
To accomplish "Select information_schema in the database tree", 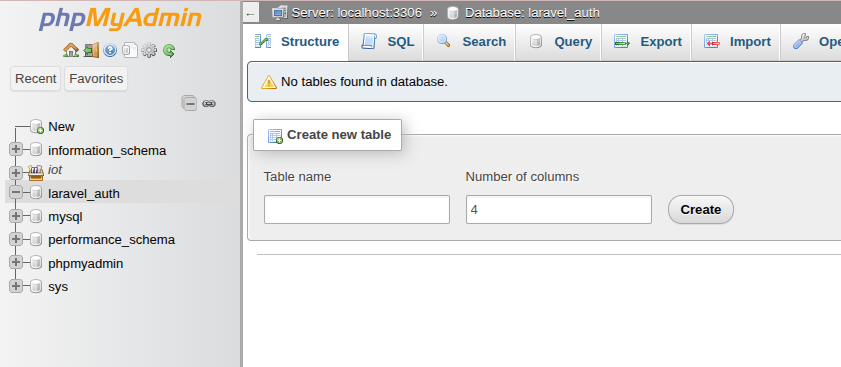I will pos(107,151).
